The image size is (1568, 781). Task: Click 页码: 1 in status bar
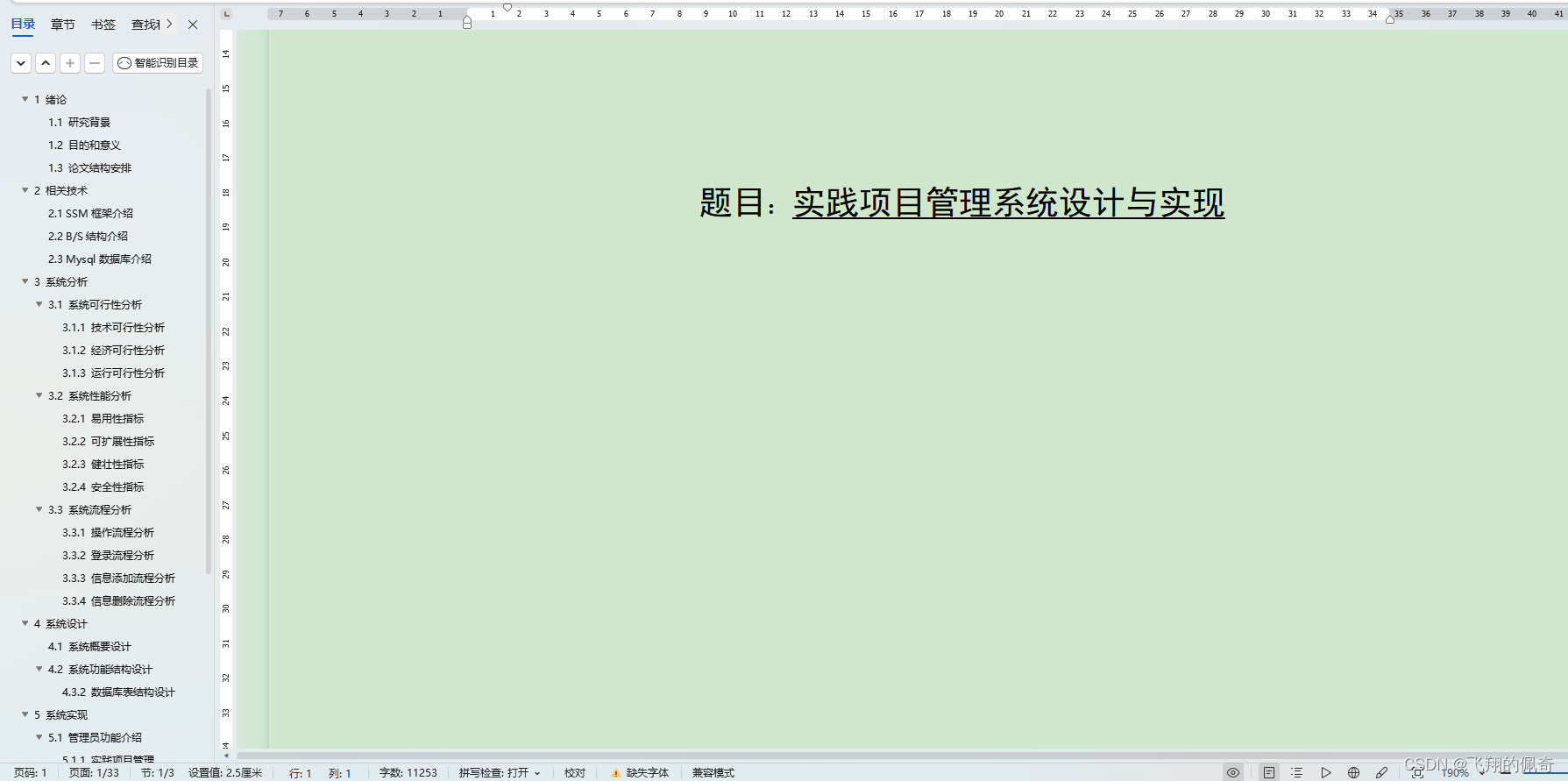click(x=31, y=773)
